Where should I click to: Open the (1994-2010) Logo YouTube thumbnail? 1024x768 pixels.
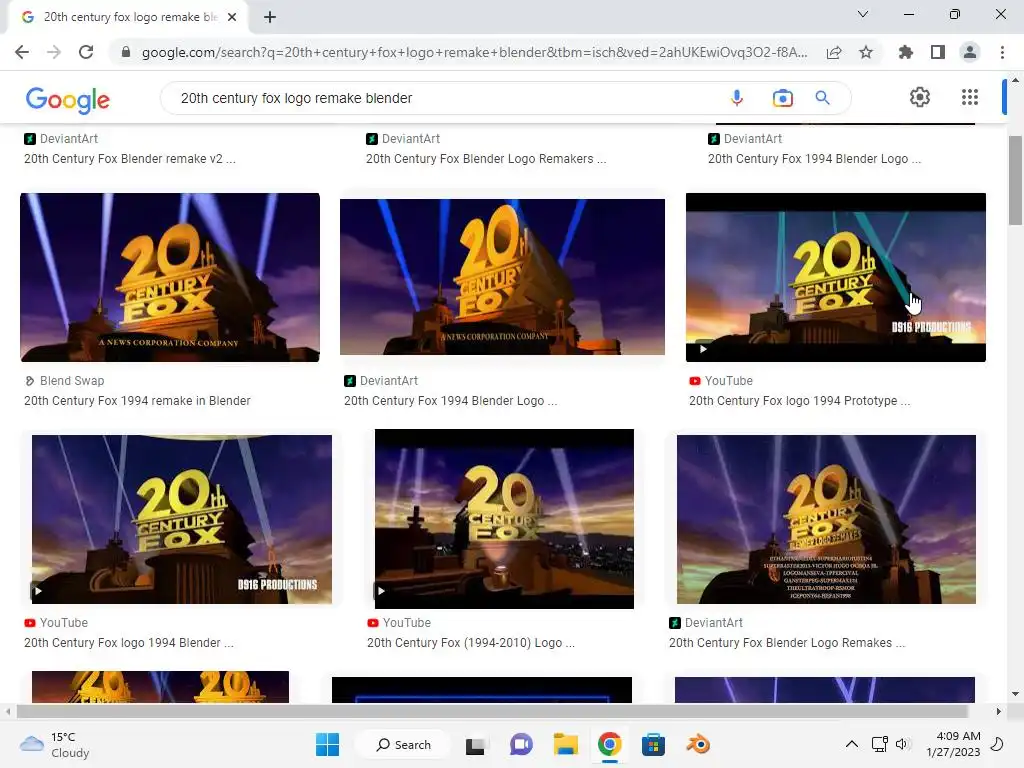(504, 519)
